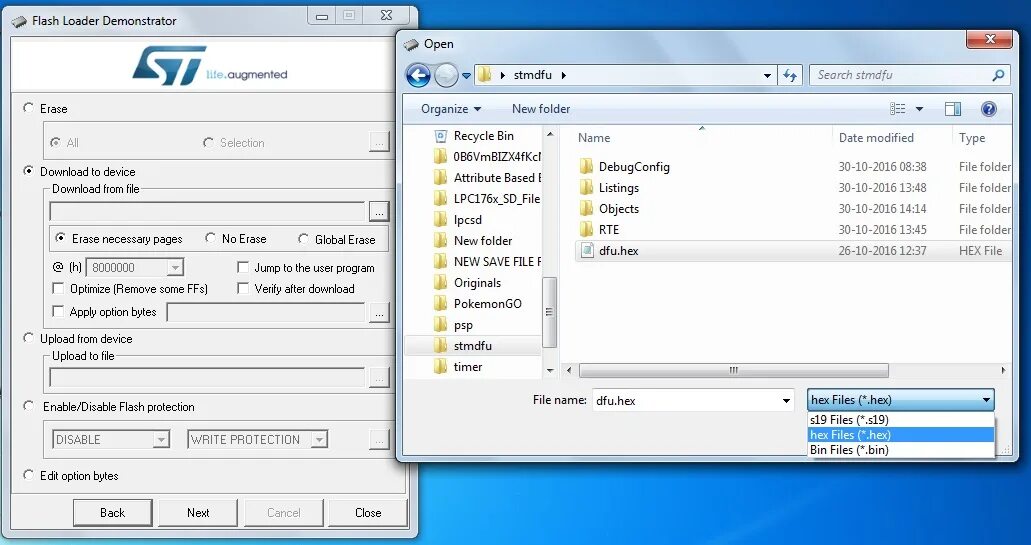Click the Forward navigation arrow in Open dialog
Screen dimensions: 1031x545
click(446, 76)
